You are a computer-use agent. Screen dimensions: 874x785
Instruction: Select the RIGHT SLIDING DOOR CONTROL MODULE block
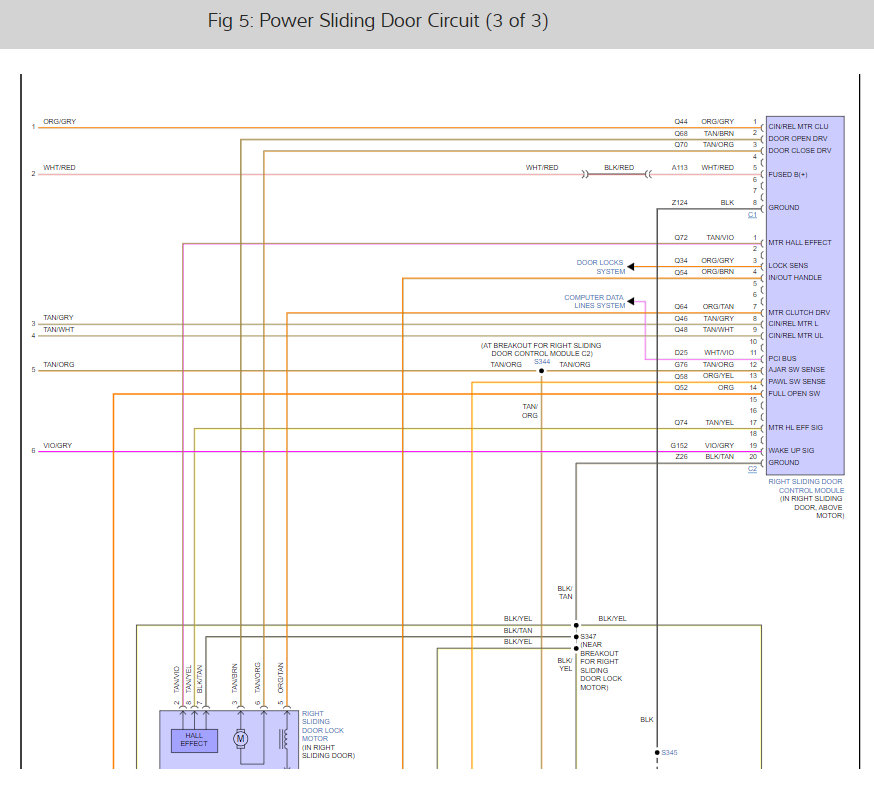803,290
